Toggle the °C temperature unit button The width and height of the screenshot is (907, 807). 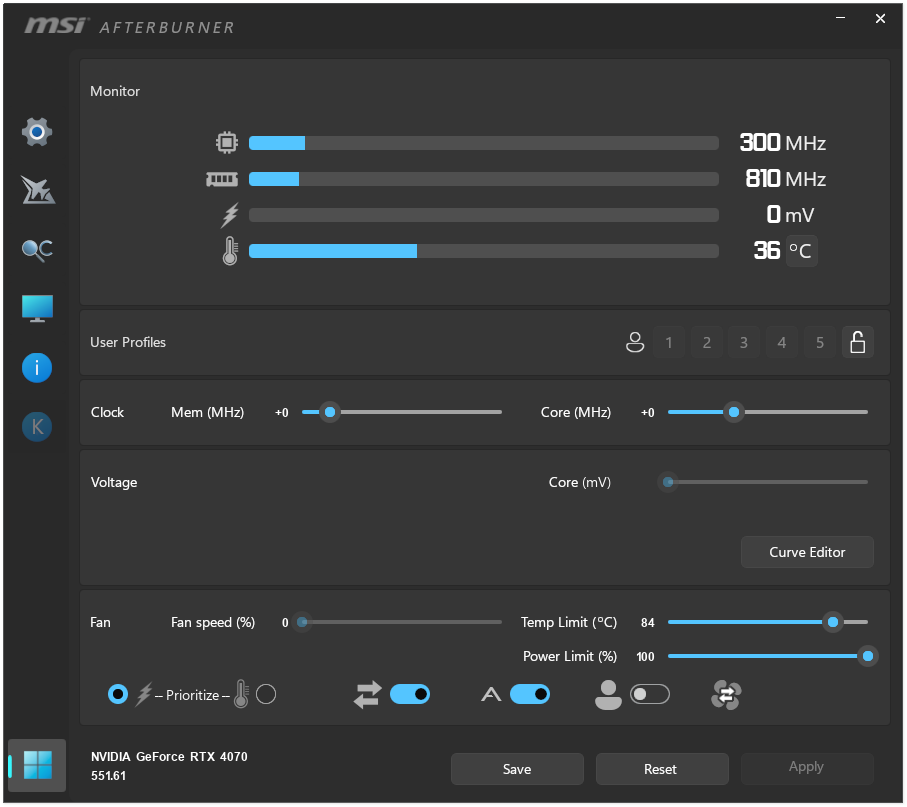coord(801,251)
